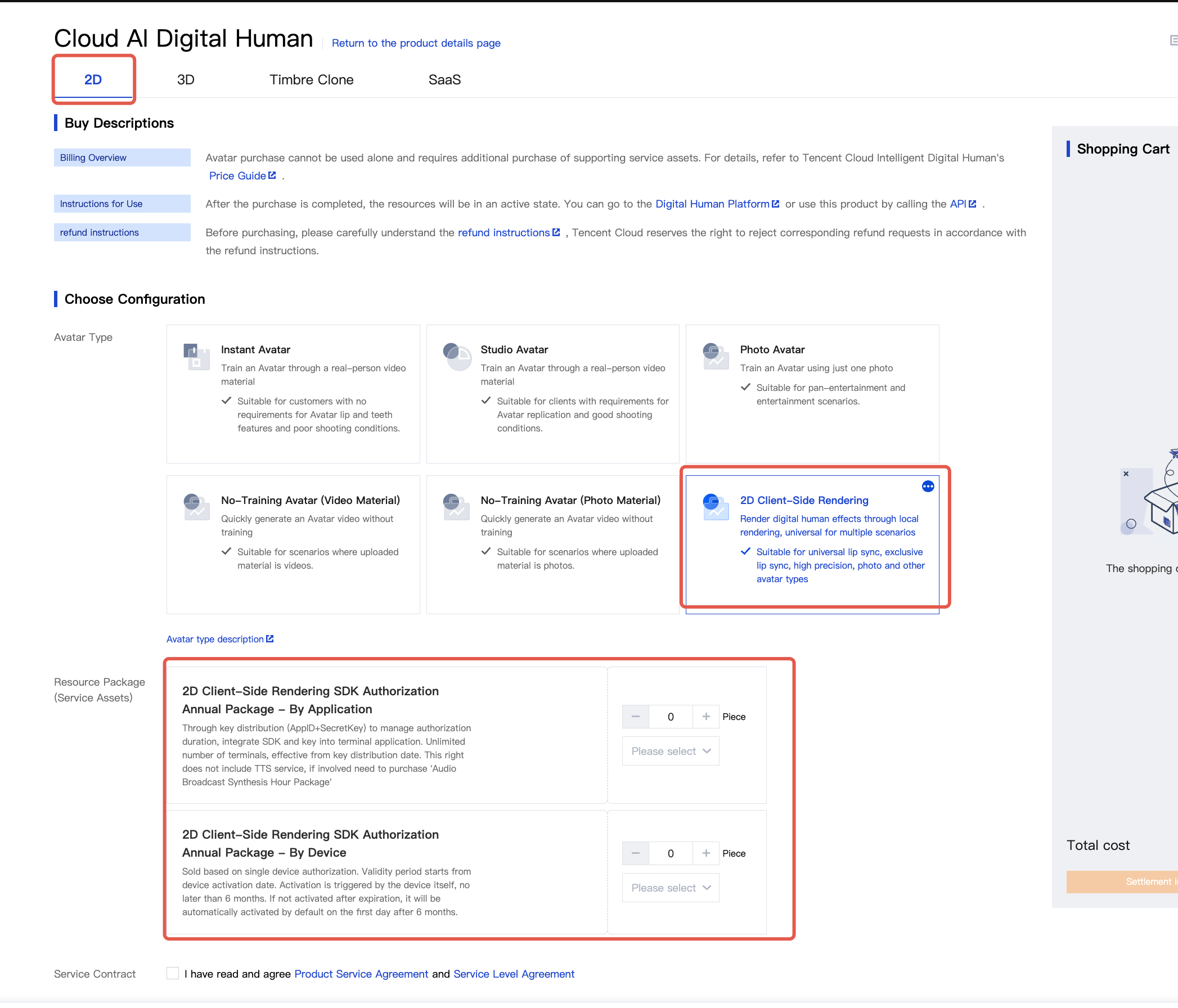The width and height of the screenshot is (1178, 1008).
Task: Open By Application 'Please select' dropdown
Action: 671,751
